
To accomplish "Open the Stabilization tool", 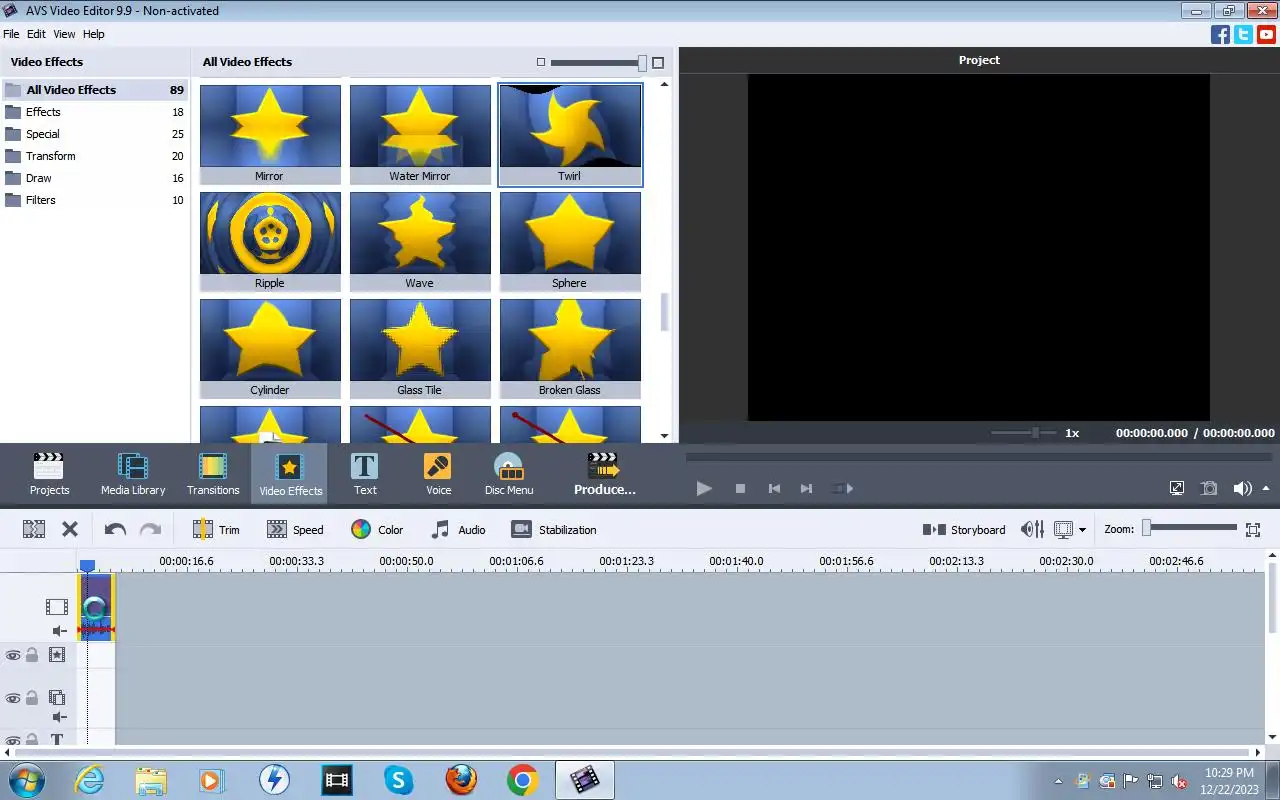I will tap(554, 530).
